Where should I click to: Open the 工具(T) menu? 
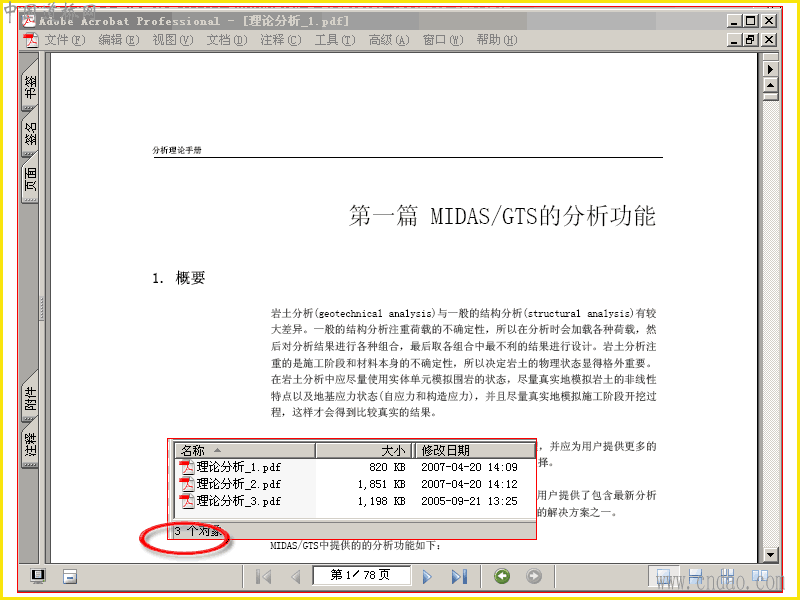[335, 40]
